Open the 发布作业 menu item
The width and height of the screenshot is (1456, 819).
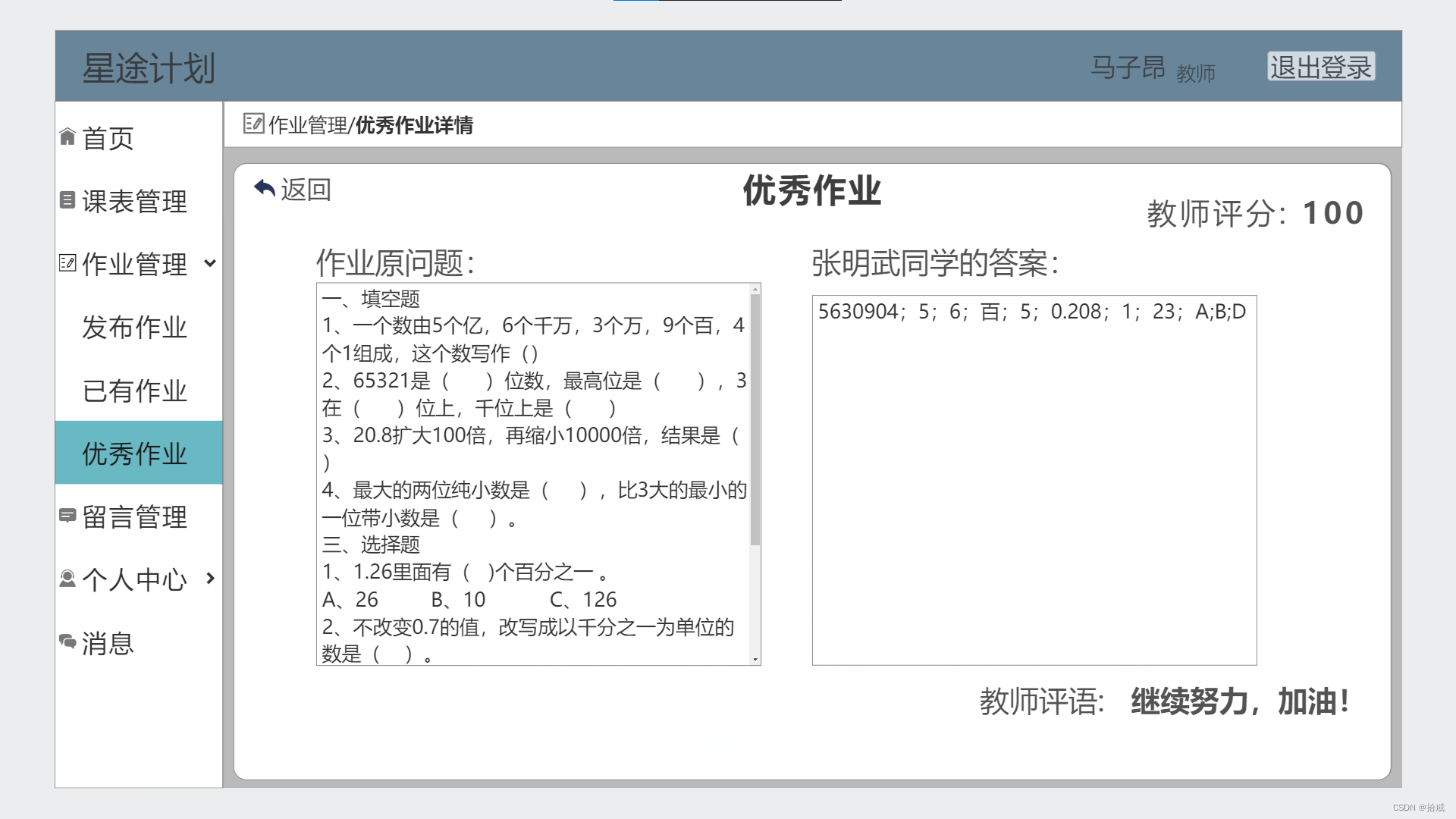pos(134,327)
